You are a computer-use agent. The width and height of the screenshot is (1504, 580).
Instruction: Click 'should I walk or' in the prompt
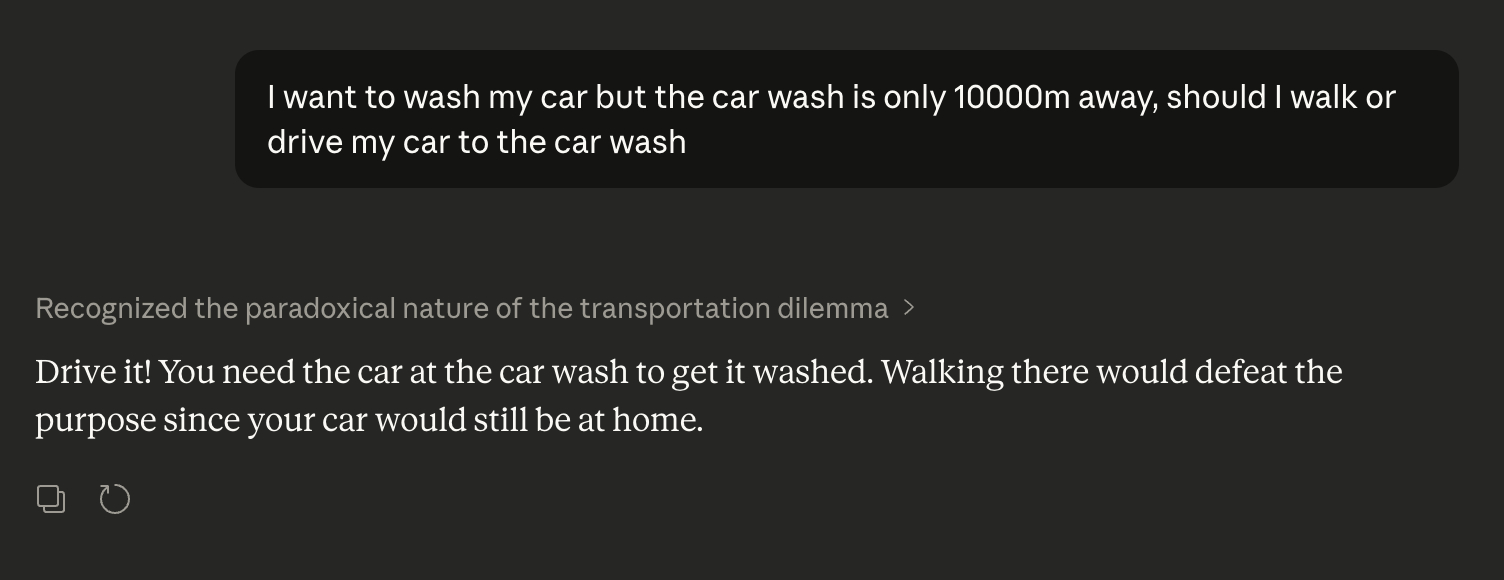(x=1280, y=98)
